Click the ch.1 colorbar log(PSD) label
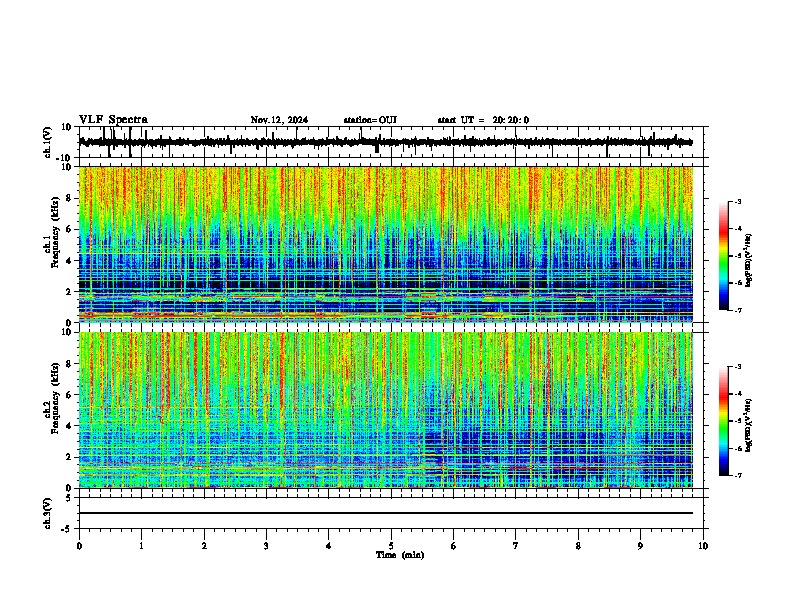 749,260
